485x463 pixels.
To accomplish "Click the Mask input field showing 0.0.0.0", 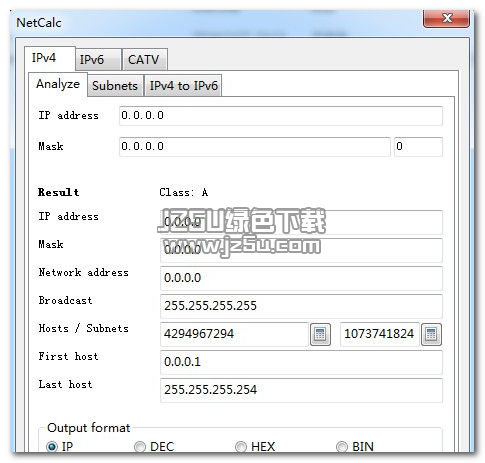I will (x=255, y=147).
